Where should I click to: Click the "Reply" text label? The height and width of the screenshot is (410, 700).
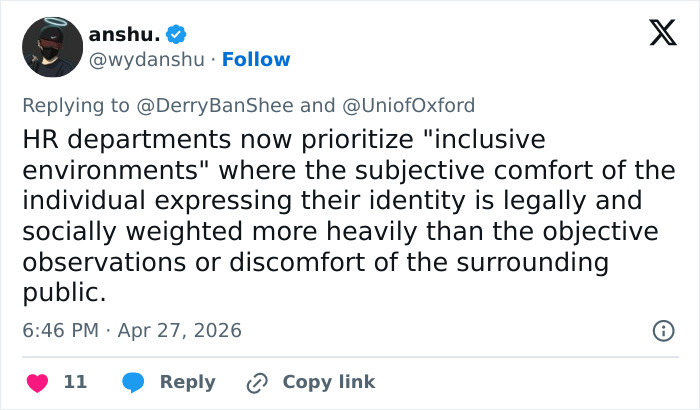tap(188, 382)
